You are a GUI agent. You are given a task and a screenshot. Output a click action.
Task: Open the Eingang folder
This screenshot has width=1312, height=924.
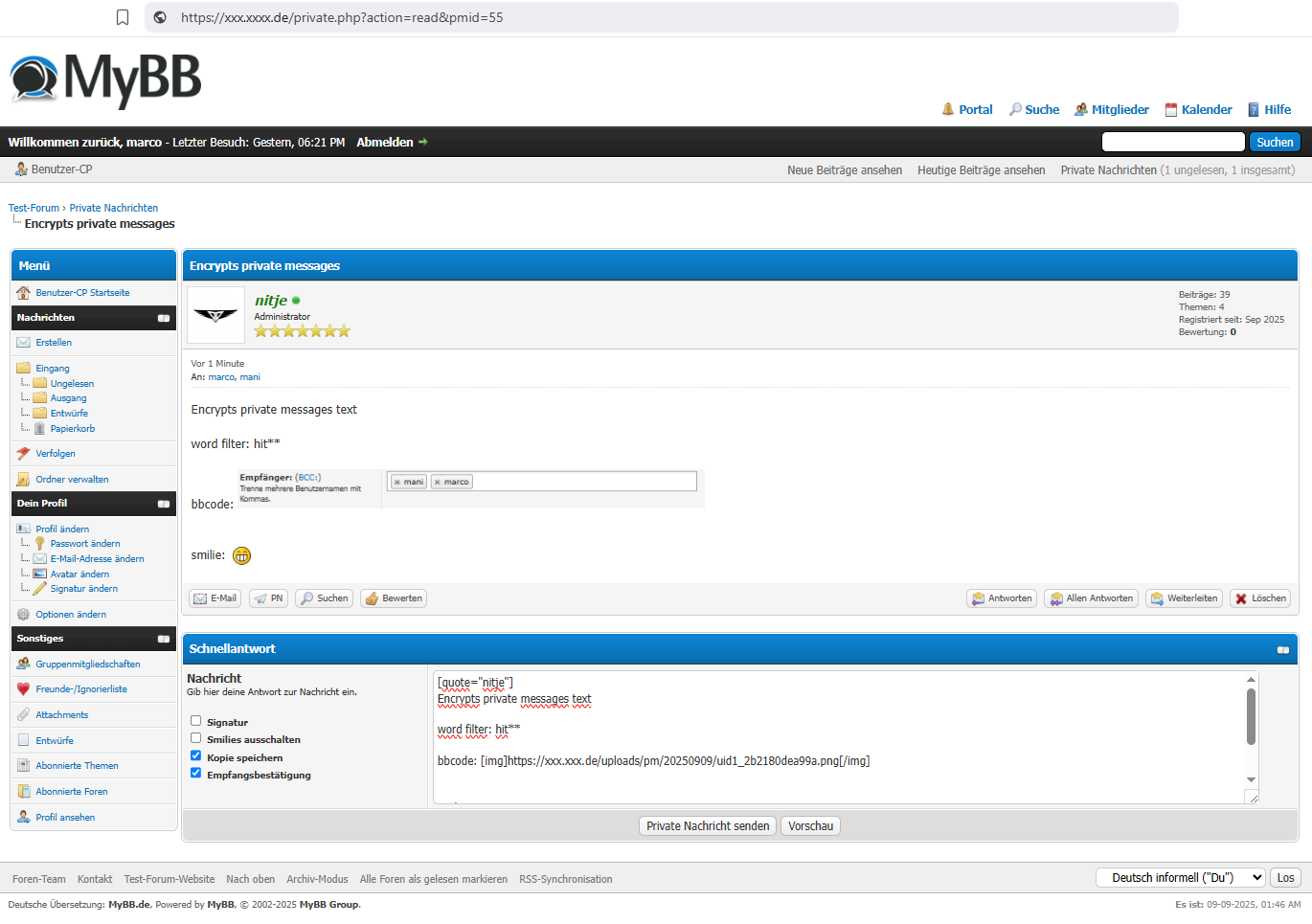[53, 369]
